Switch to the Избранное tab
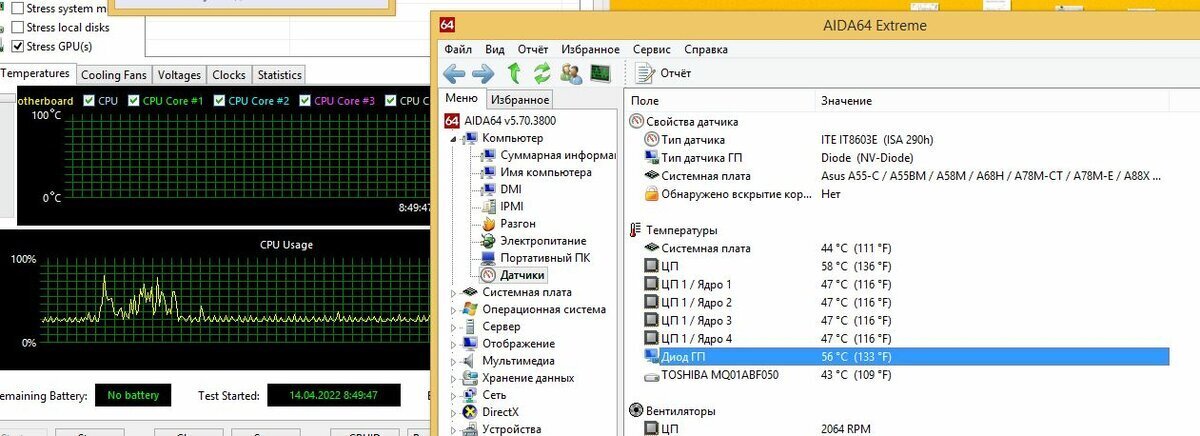This screenshot has width=1200, height=436. pos(520,99)
